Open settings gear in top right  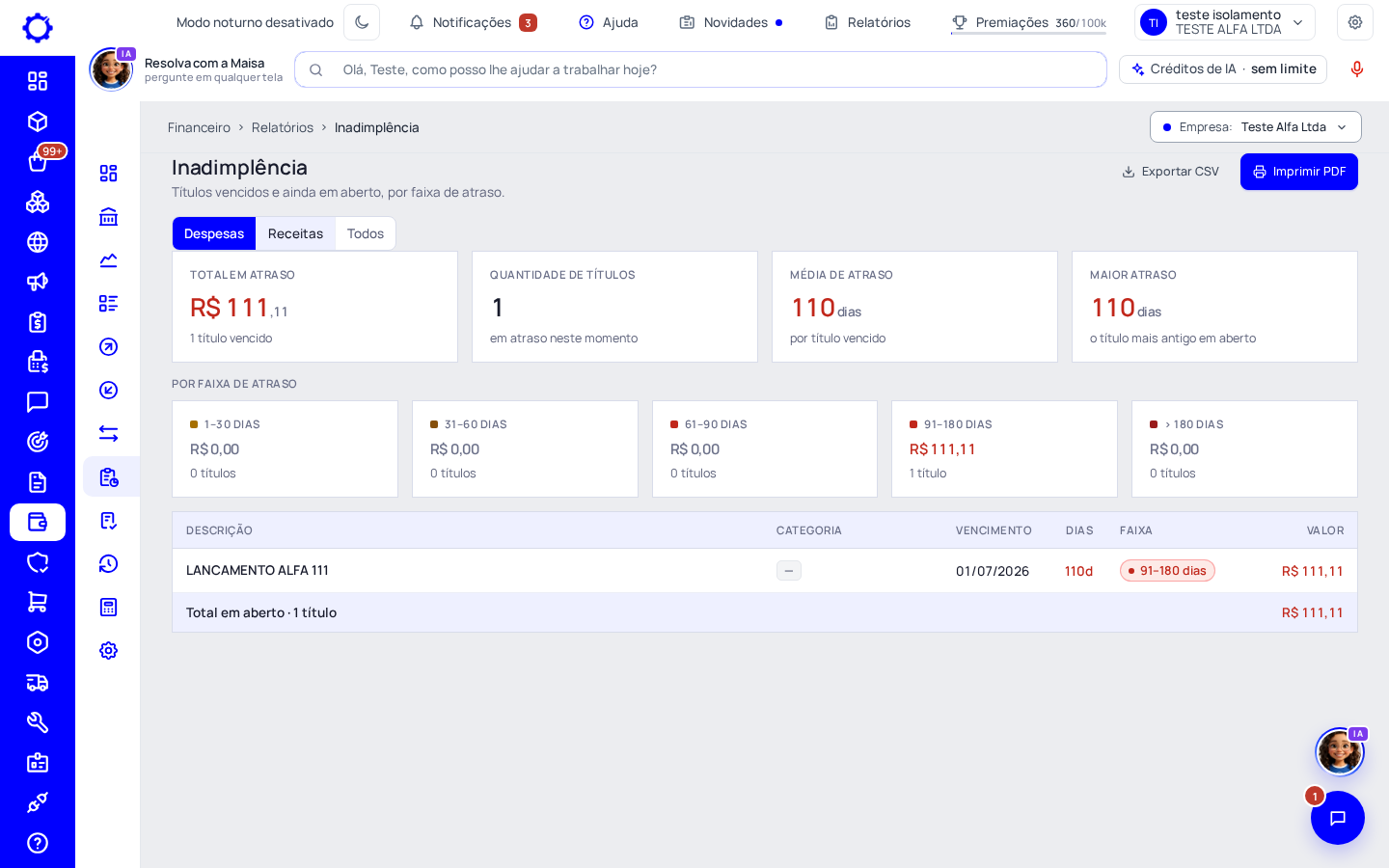[x=1355, y=22]
